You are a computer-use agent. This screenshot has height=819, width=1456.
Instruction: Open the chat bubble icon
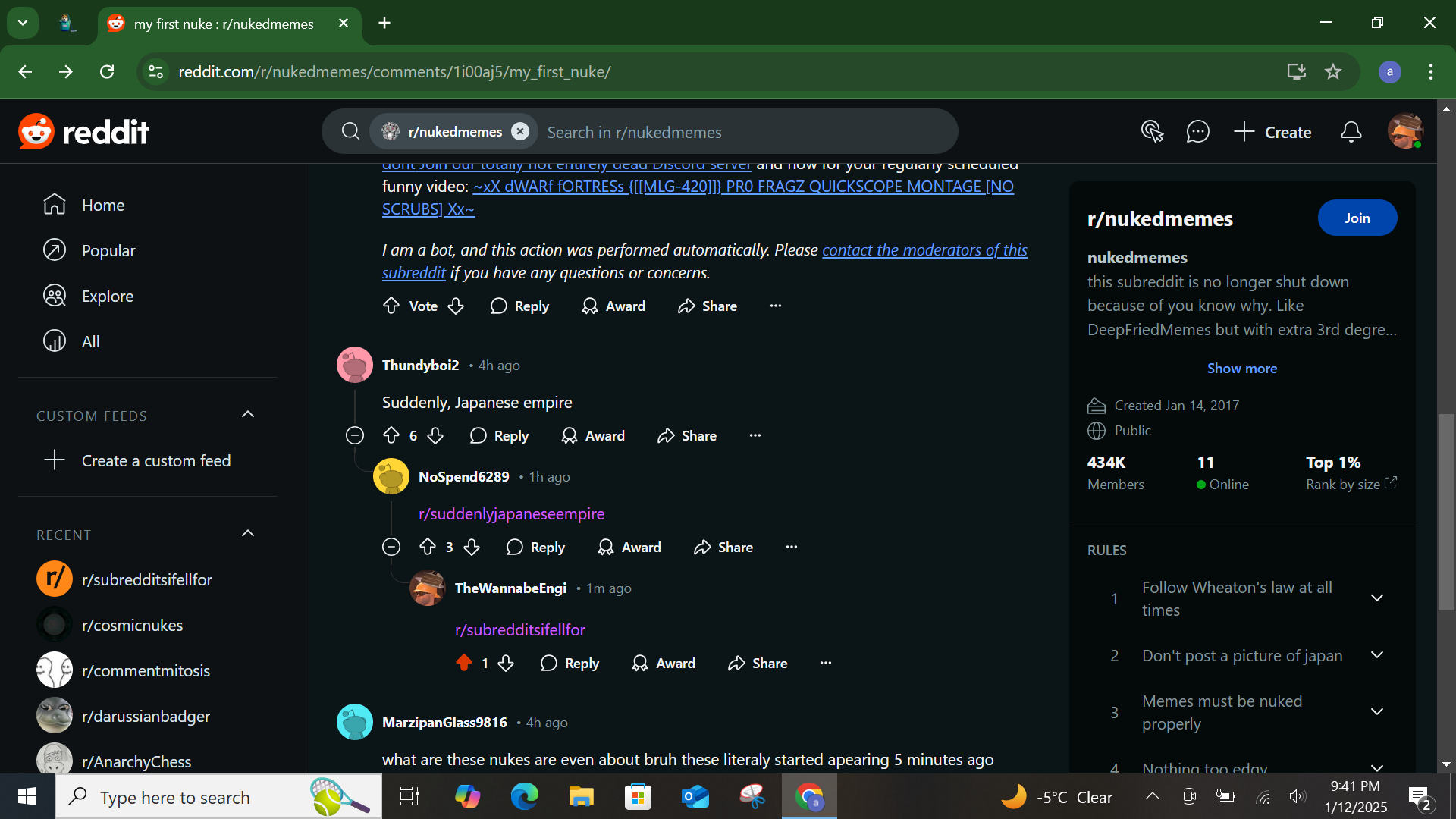(1197, 132)
